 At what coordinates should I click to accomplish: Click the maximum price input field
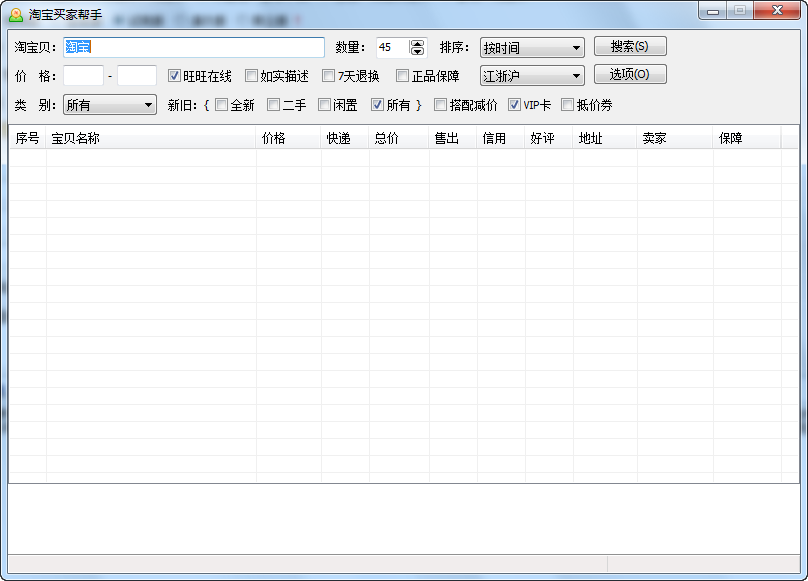pos(137,76)
